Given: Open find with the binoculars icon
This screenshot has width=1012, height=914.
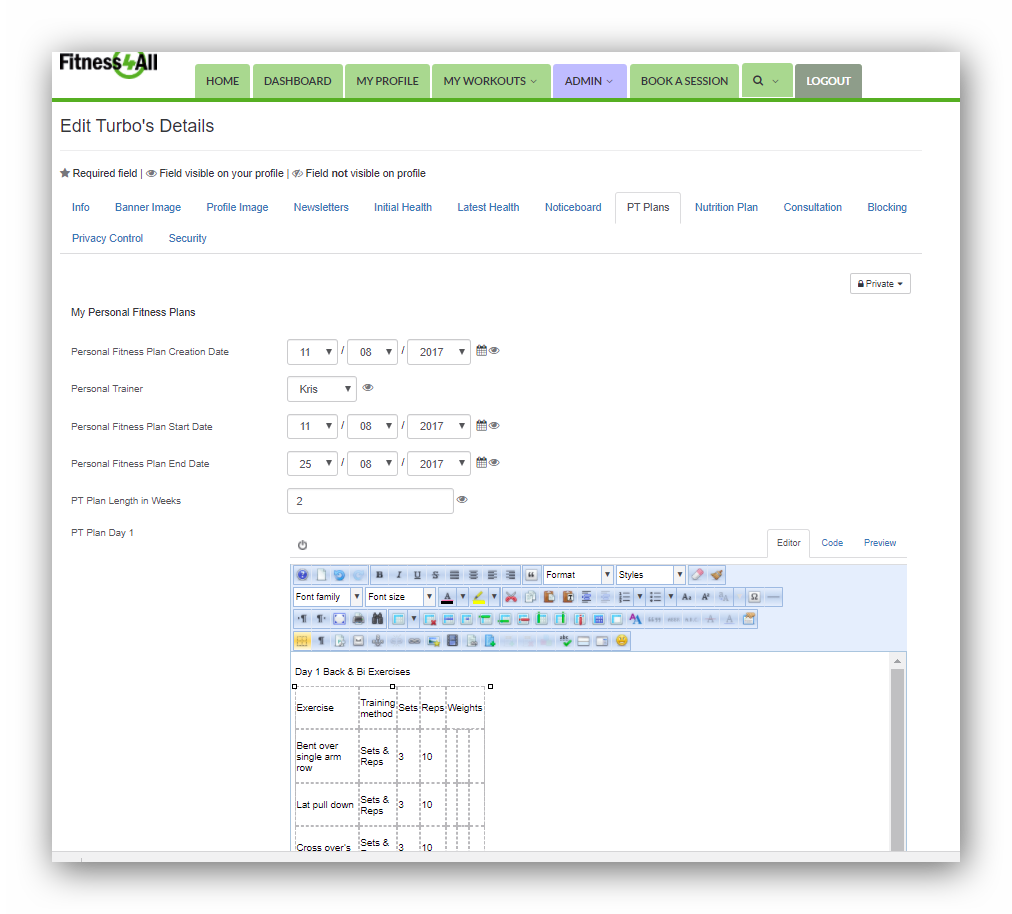Looking at the screenshot, I should (378, 619).
